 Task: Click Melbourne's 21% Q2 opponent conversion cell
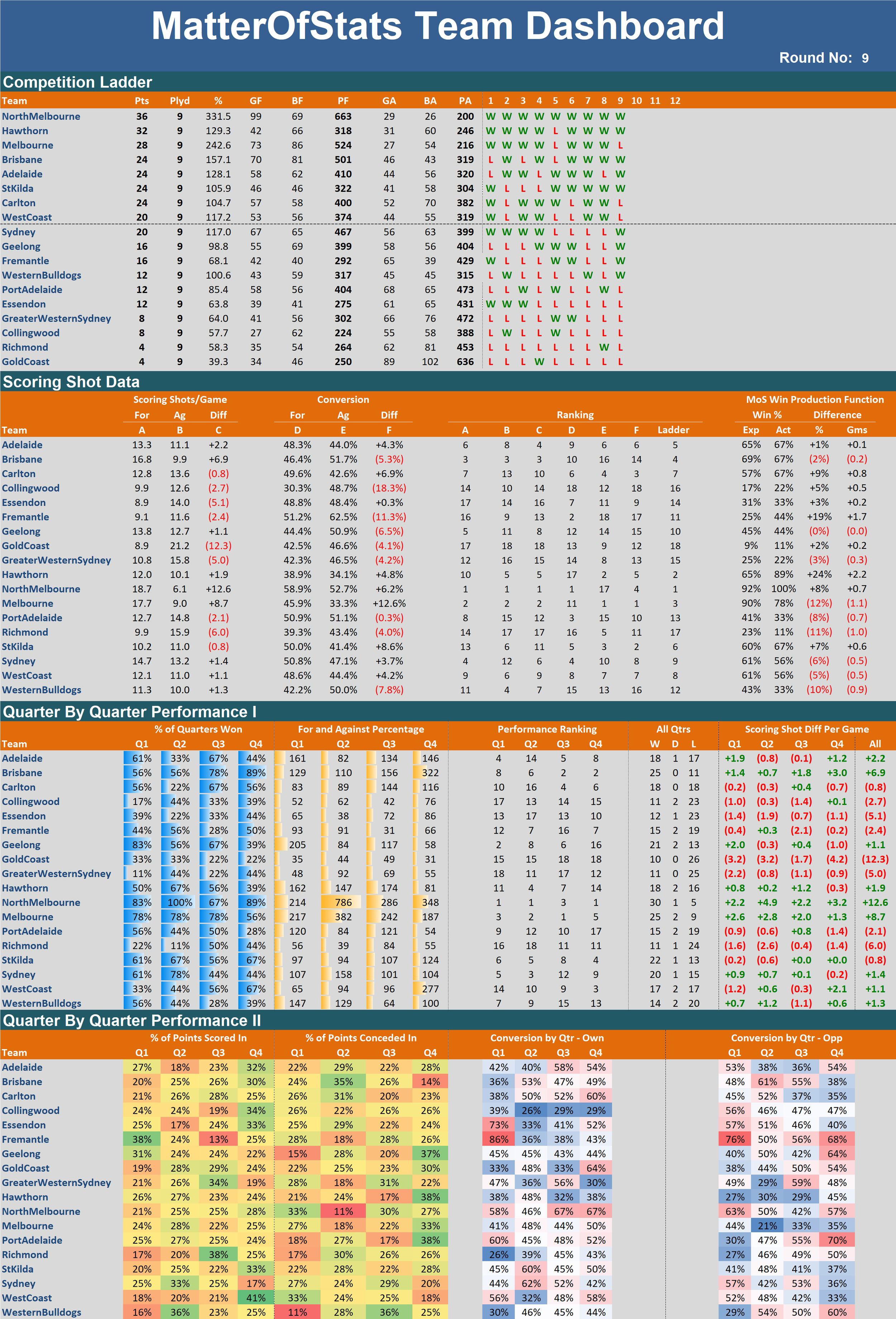coord(767,1225)
